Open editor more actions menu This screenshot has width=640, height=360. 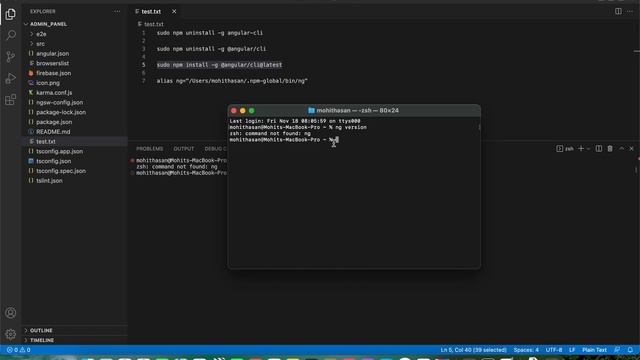(x=630, y=11)
